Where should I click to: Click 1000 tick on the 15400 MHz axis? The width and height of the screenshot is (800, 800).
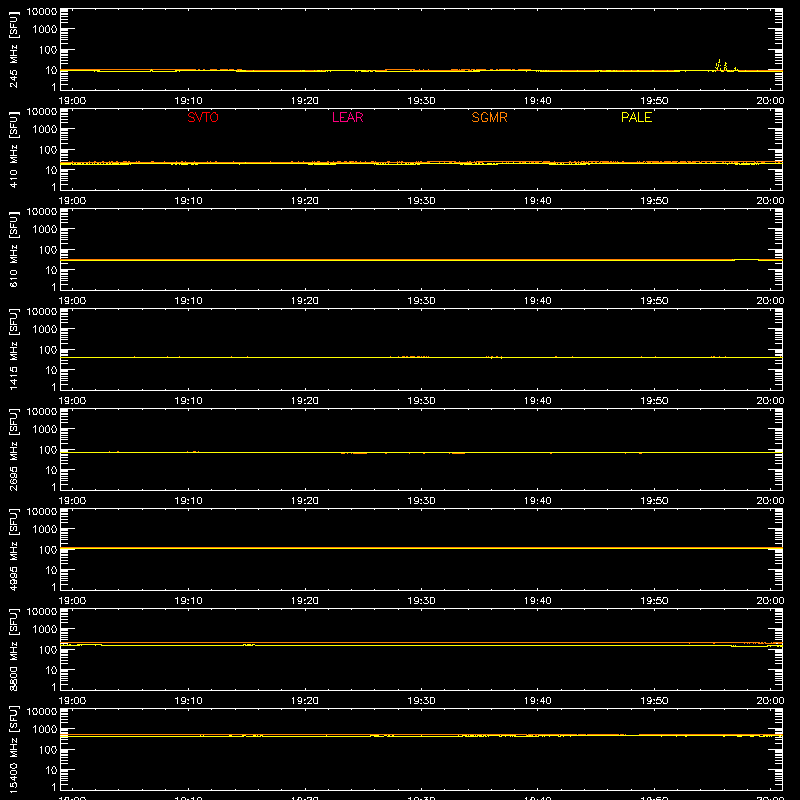pos(45,729)
